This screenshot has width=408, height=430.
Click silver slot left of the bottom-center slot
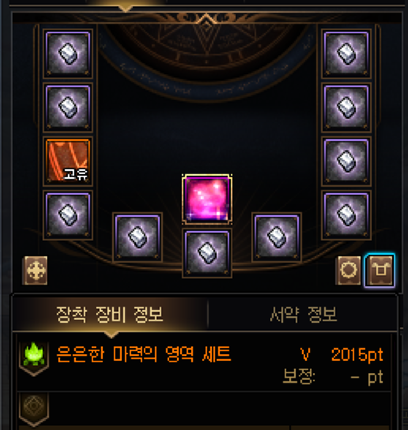[x=138, y=237]
